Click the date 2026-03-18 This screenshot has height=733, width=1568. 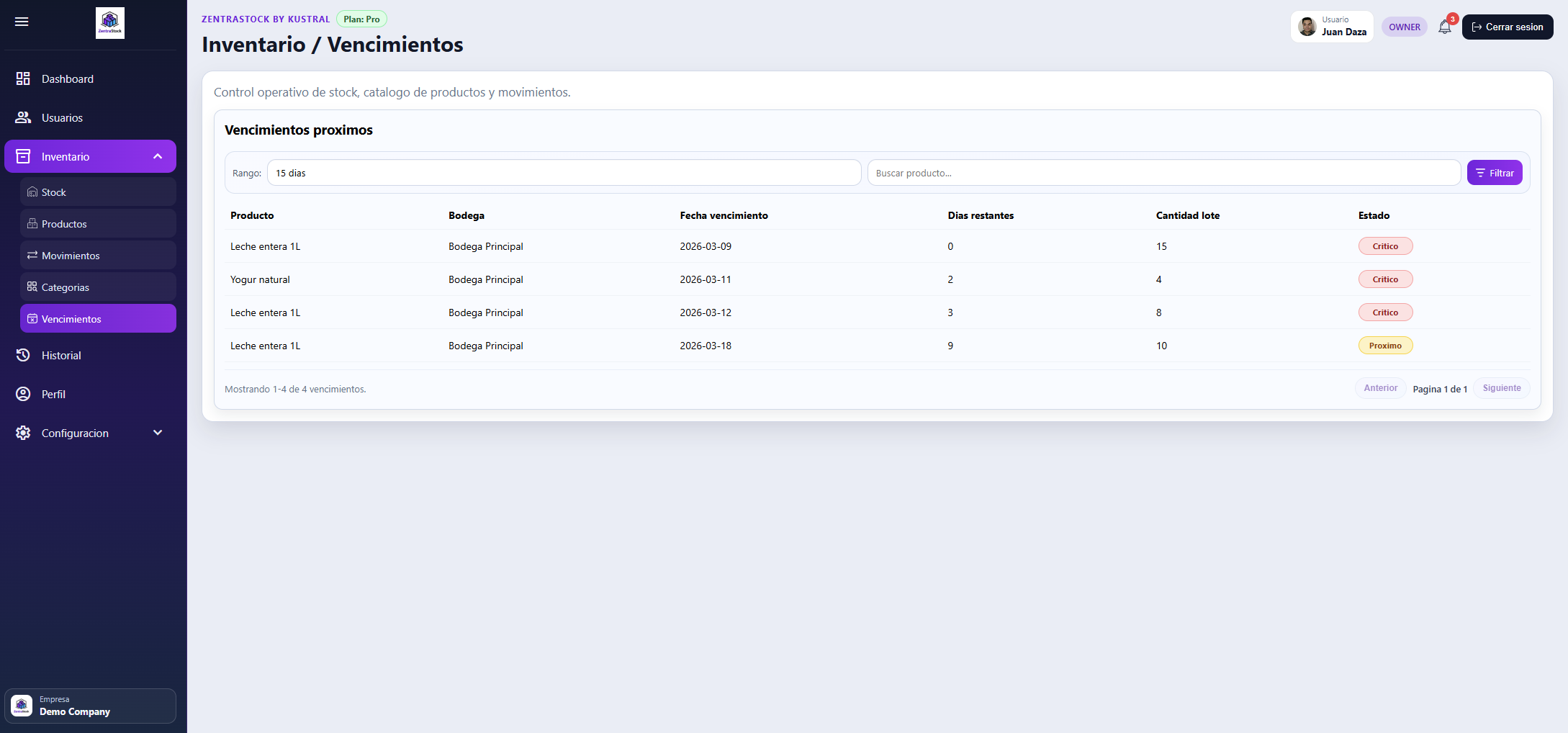pos(706,346)
